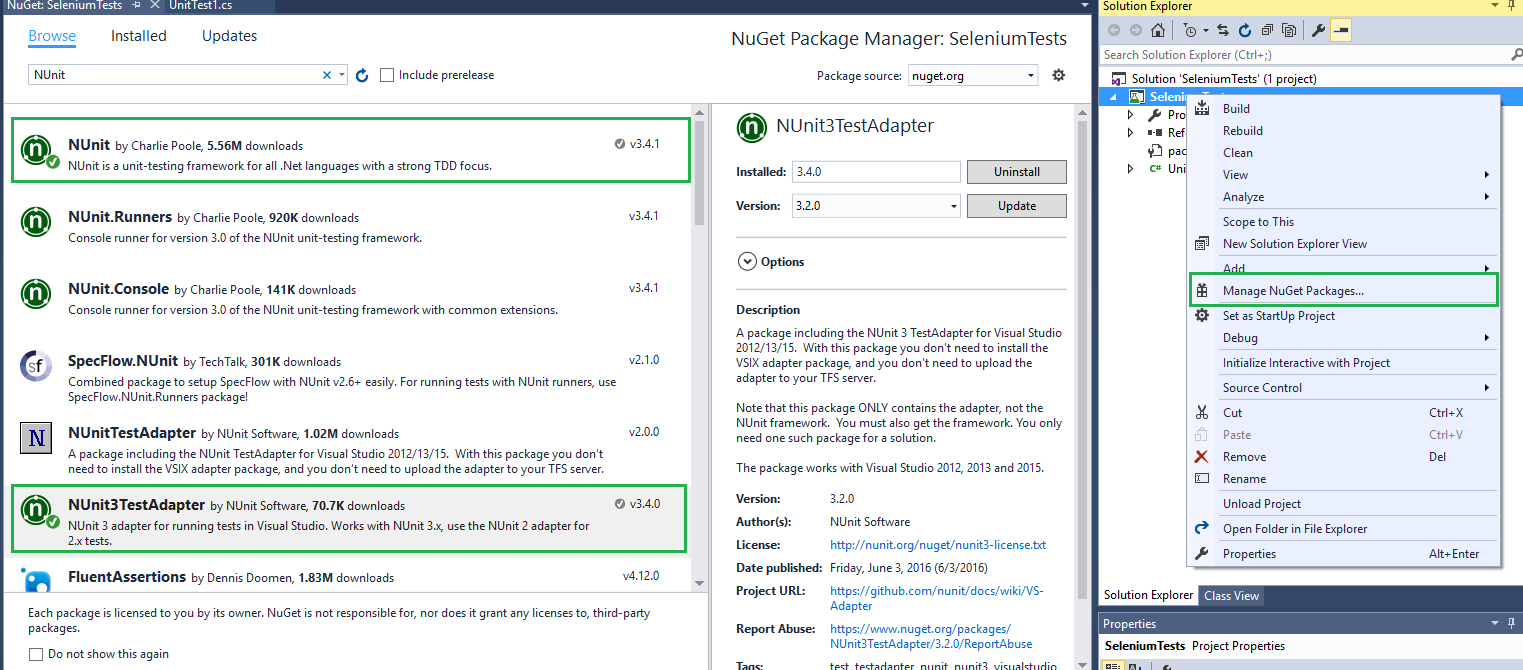Image resolution: width=1523 pixels, height=670 pixels.
Task: Click the magnifier icon in Solution Explorer search
Action: [1515, 55]
